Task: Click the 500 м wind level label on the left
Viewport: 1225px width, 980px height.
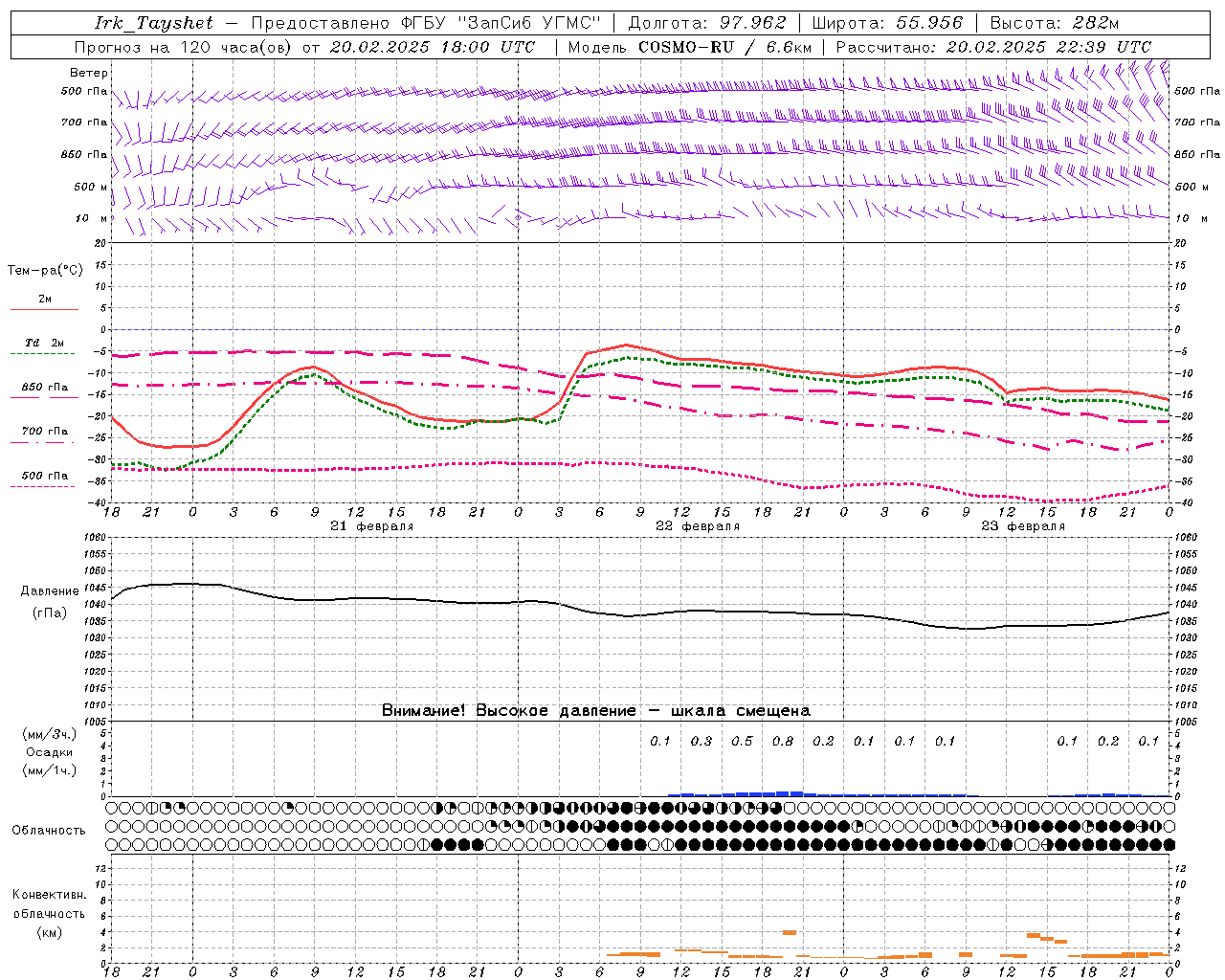Action: point(91,187)
